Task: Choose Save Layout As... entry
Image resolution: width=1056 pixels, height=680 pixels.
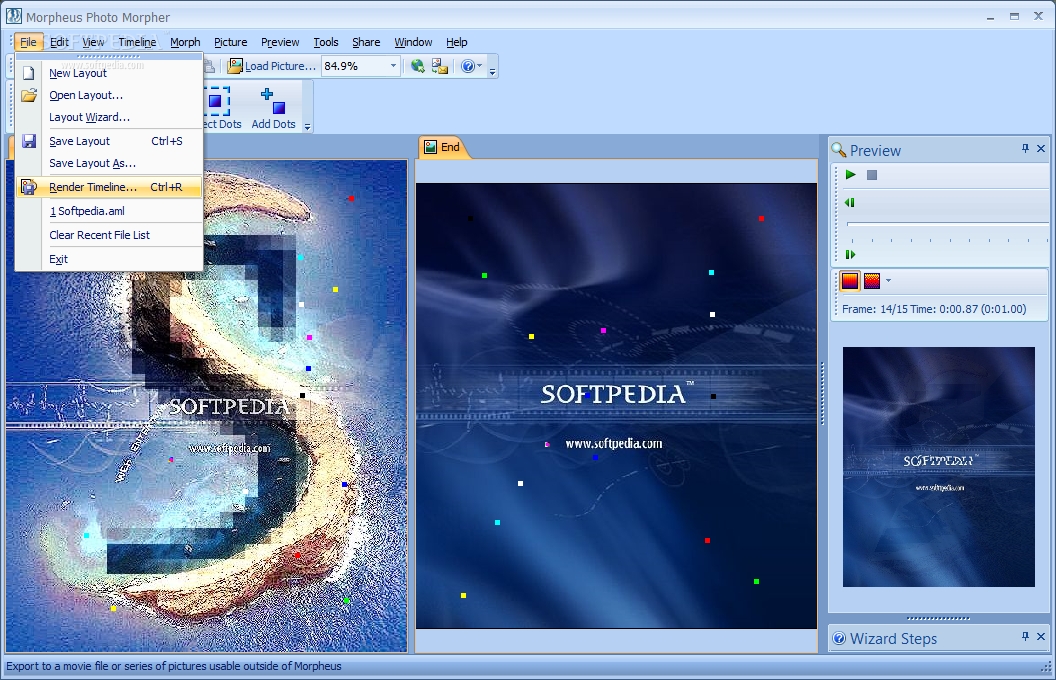Action: coord(108,163)
